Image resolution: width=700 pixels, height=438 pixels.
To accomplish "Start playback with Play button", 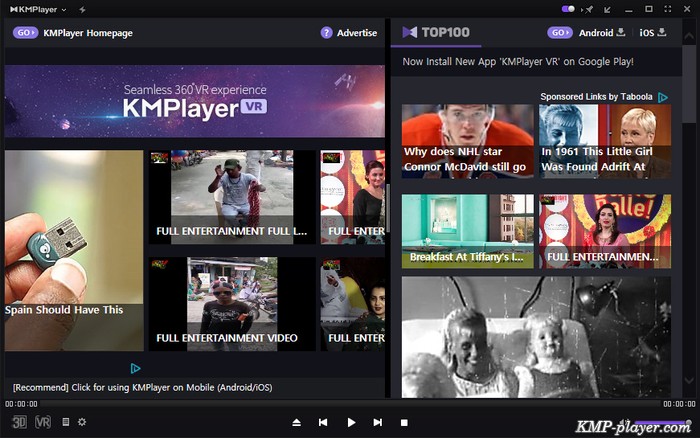I will click(x=351, y=422).
